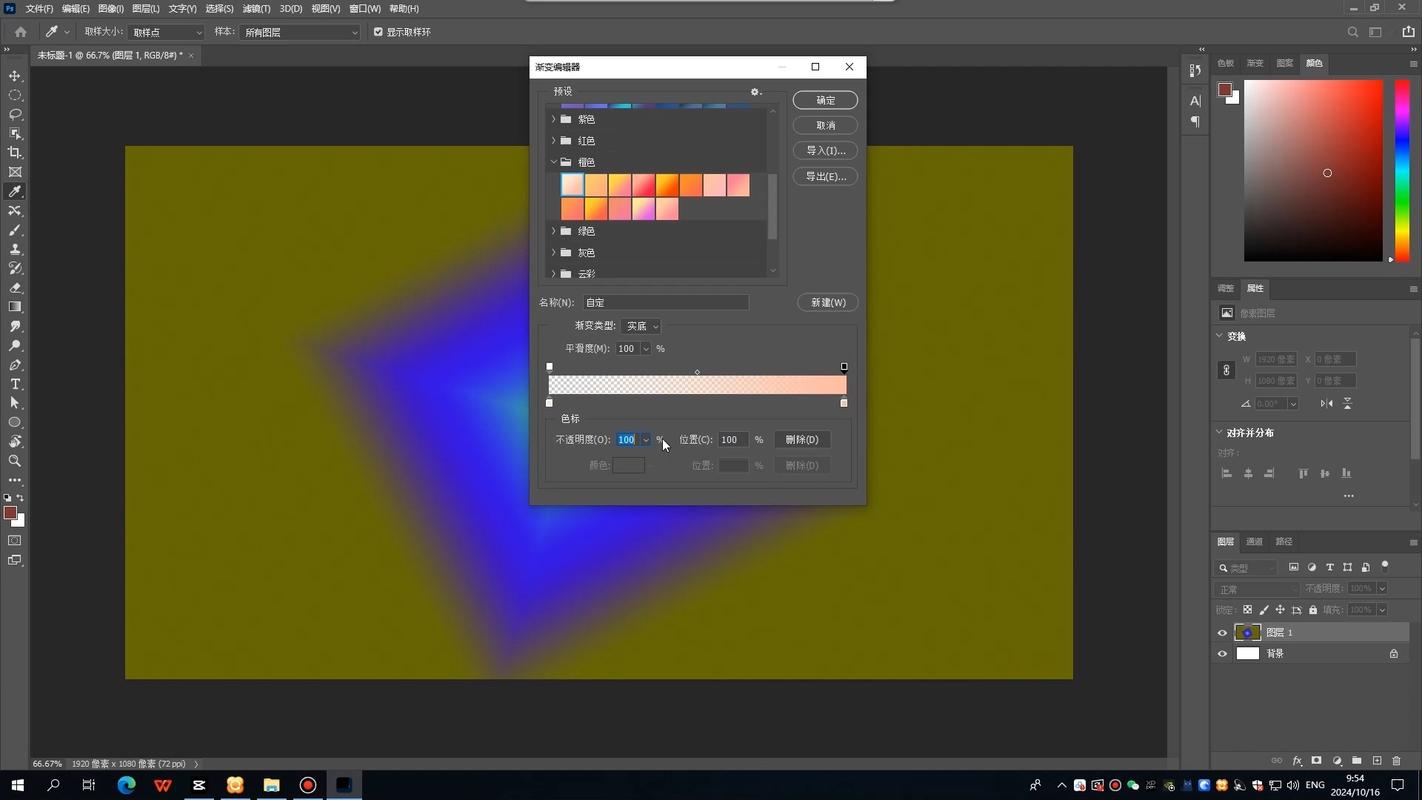Click the gear icon in presets
The image size is (1422, 800).
pyautogui.click(x=756, y=92)
